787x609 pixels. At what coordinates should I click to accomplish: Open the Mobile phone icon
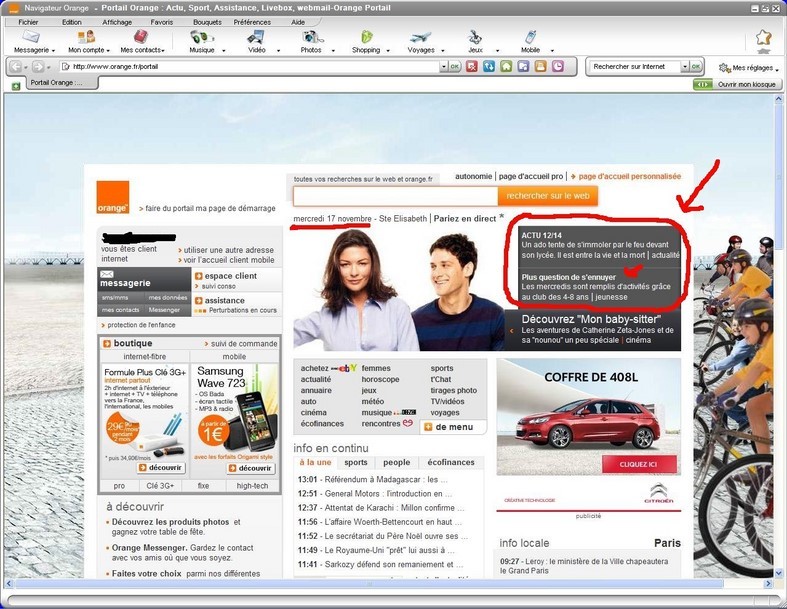(530, 37)
